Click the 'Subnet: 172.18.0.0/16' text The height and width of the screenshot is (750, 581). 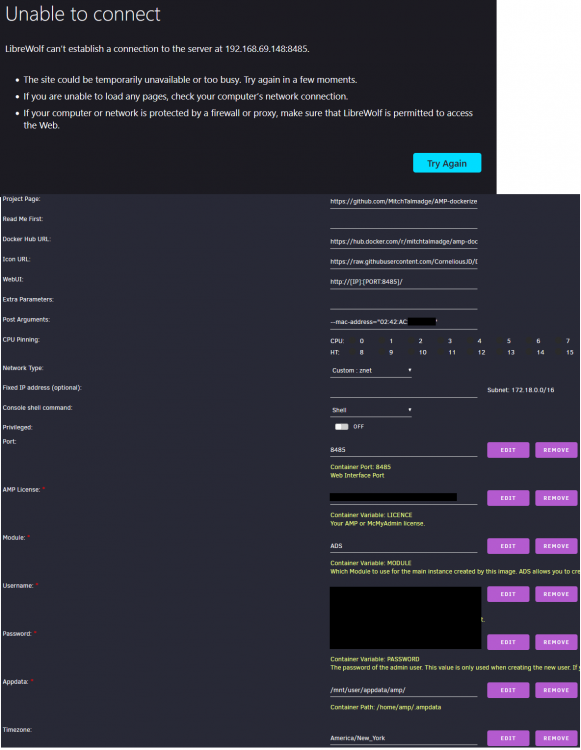tap(520, 390)
